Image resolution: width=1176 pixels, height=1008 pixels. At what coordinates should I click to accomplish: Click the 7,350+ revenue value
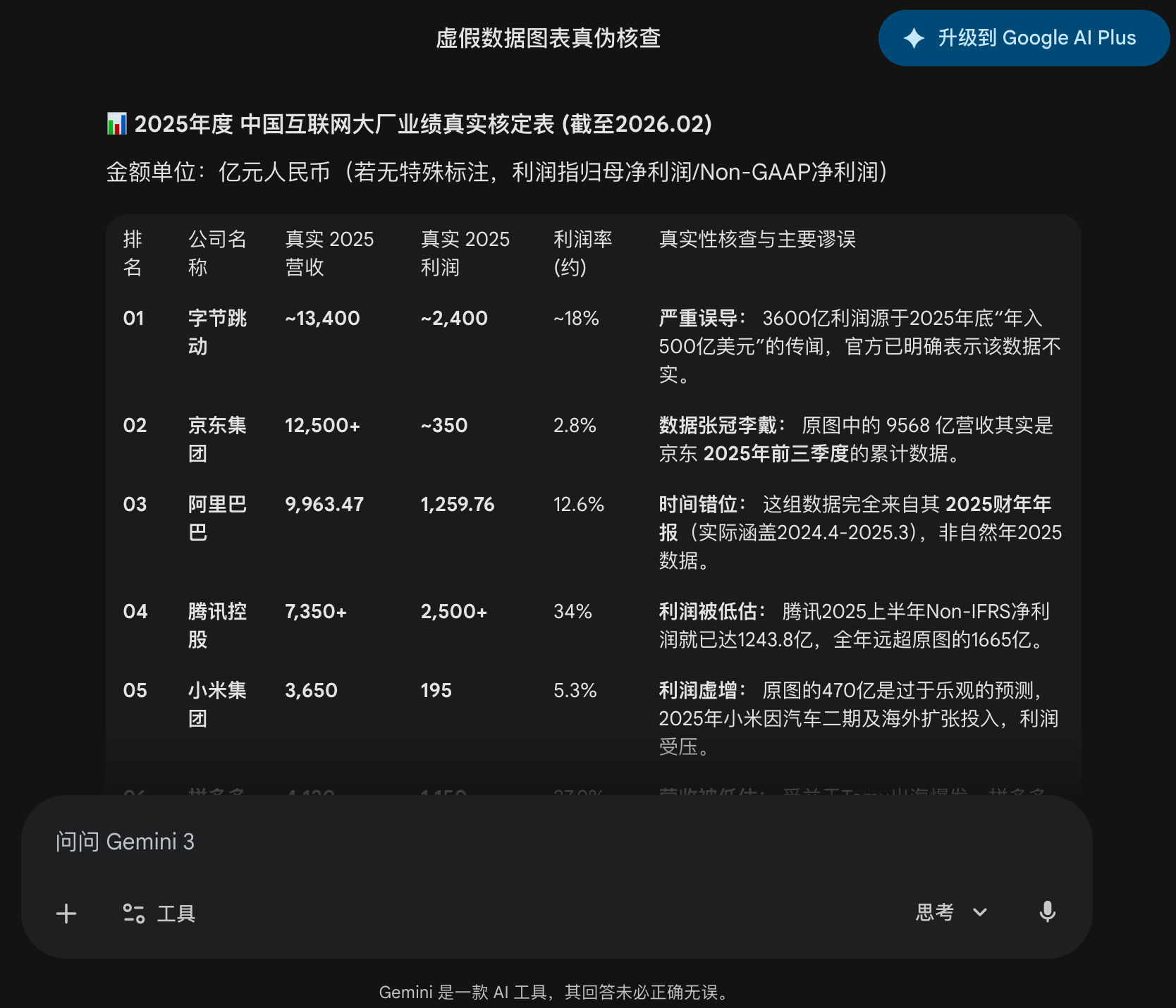[316, 612]
